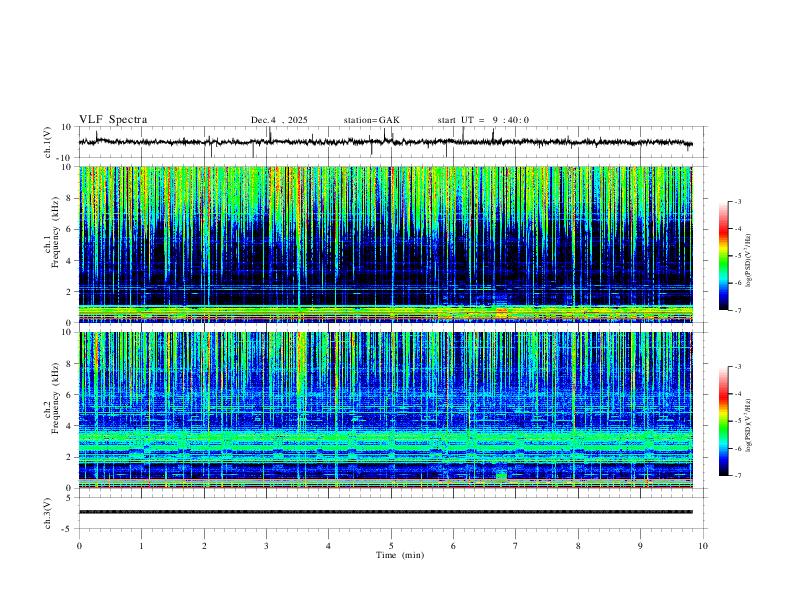
Task: Click the "4" kHz tick on ch.2 axis
Action: coord(69,426)
